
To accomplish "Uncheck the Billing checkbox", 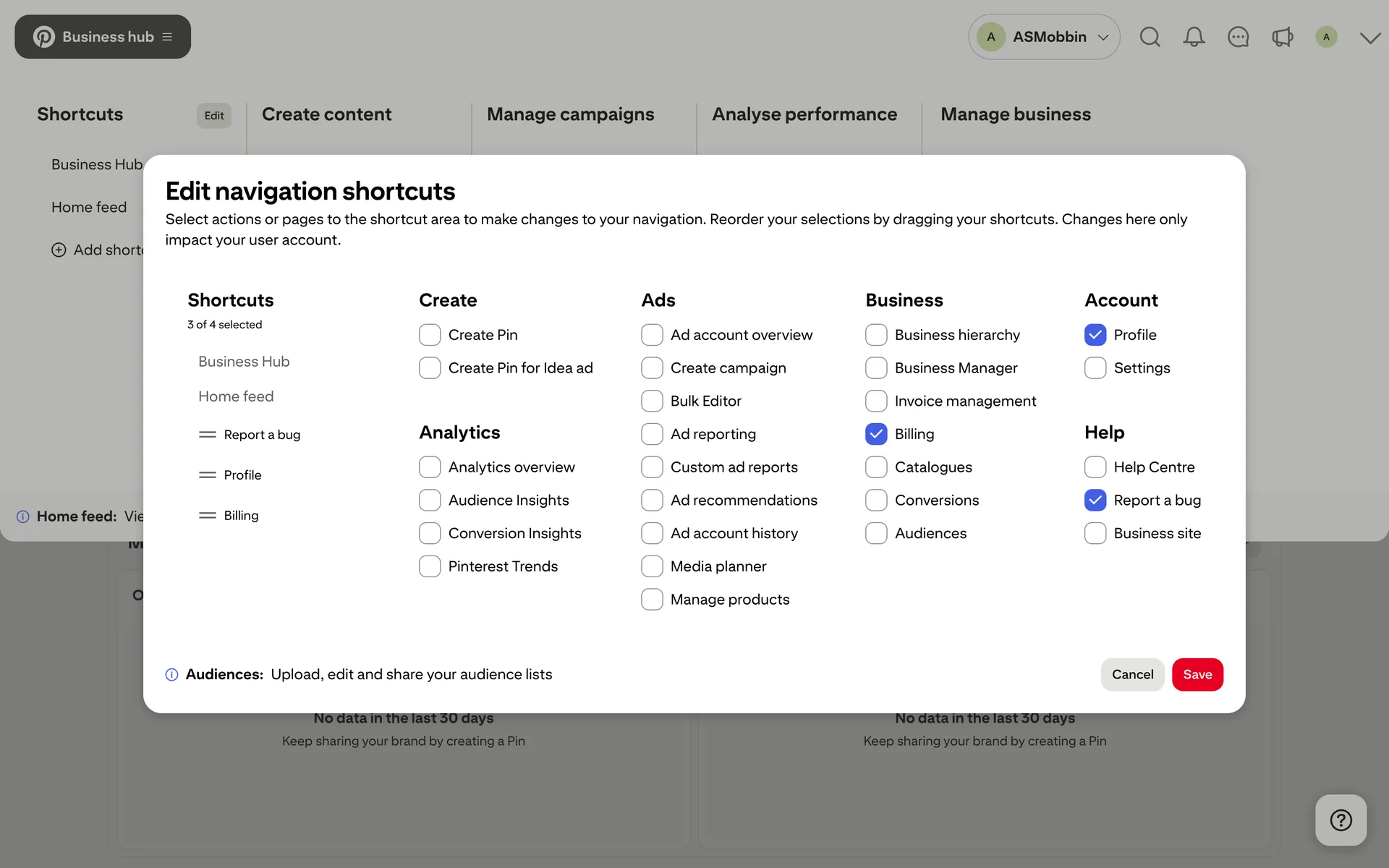I will (x=876, y=434).
